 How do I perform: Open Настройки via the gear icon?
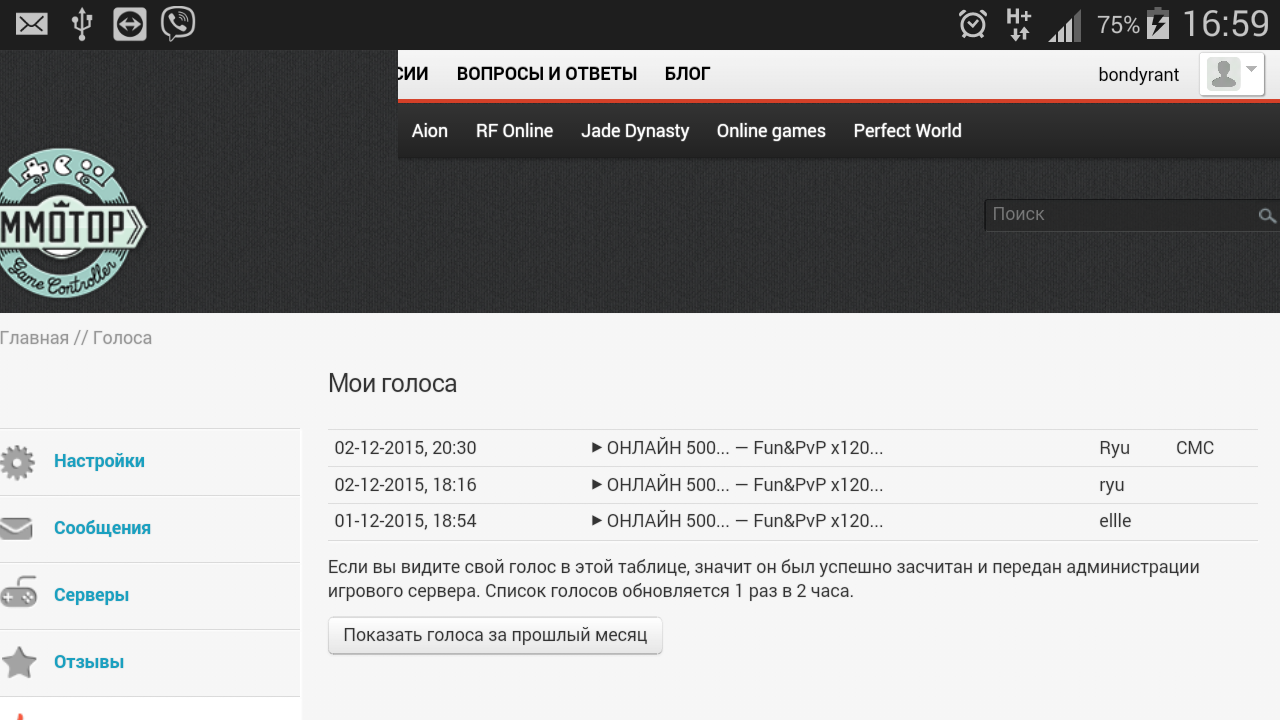click(18, 461)
